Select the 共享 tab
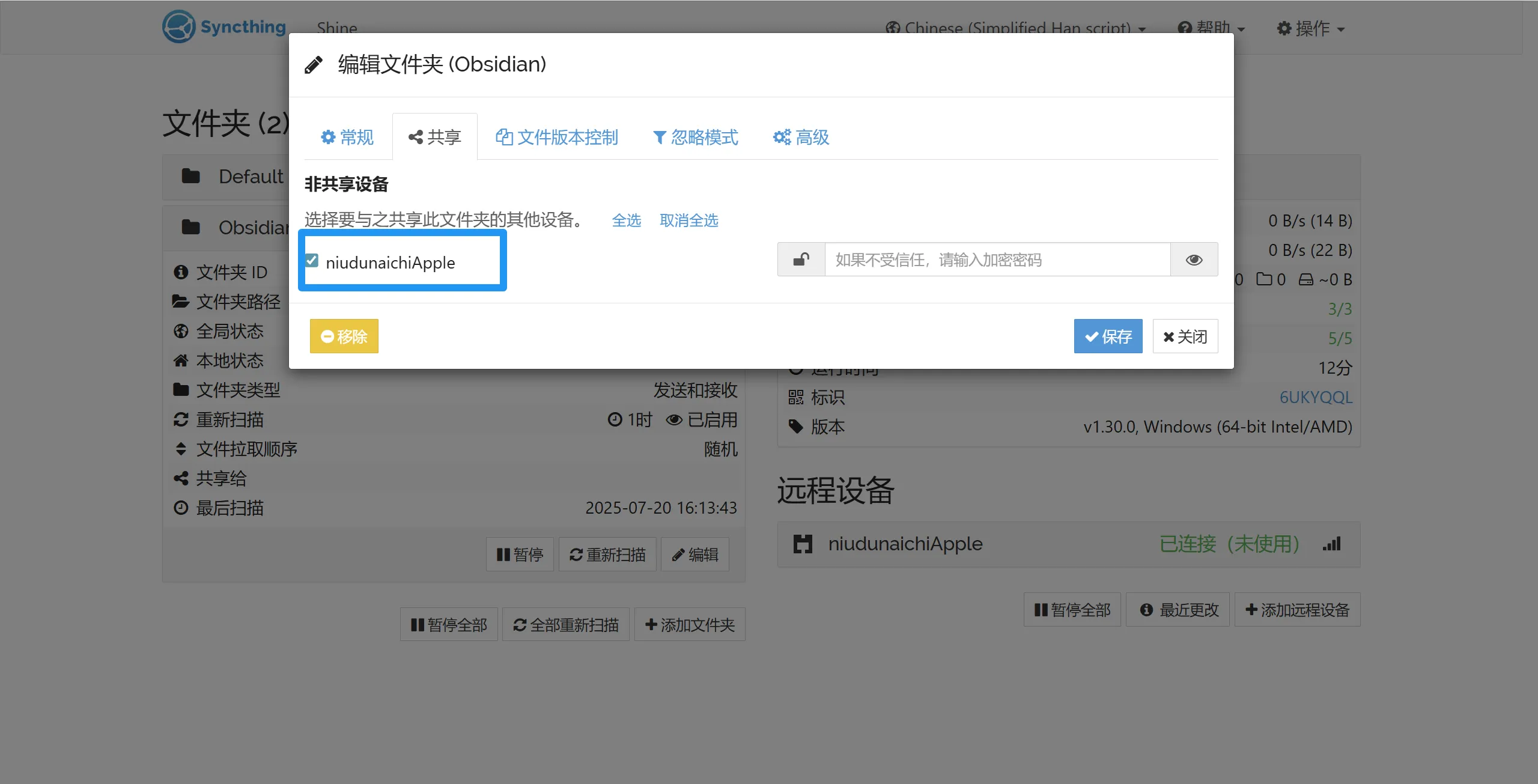Image resolution: width=1538 pixels, height=784 pixels. tap(435, 137)
